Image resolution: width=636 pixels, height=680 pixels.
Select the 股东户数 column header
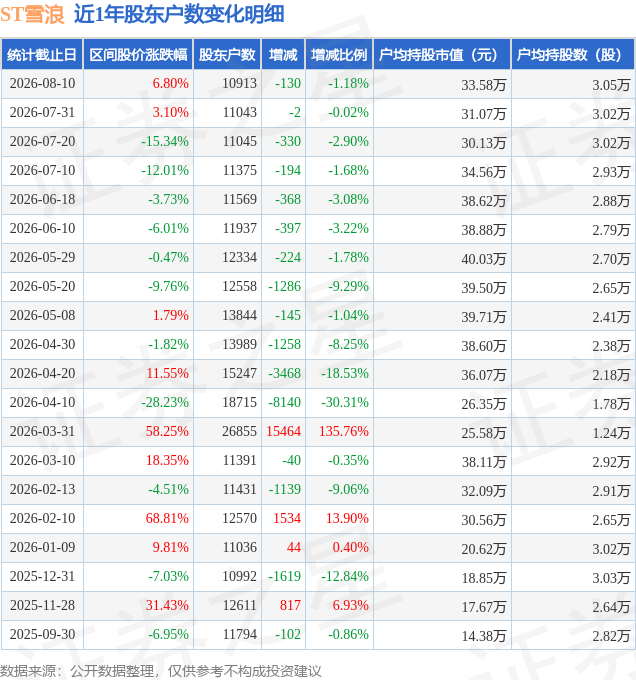227,55
